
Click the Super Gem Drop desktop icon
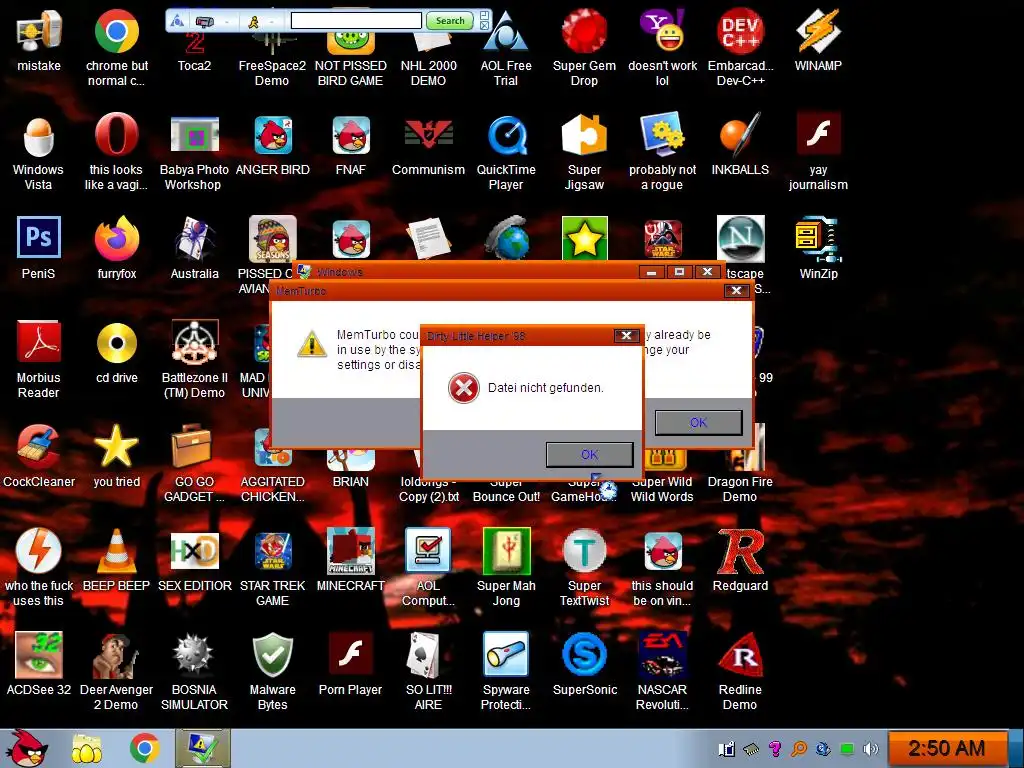[x=584, y=46]
